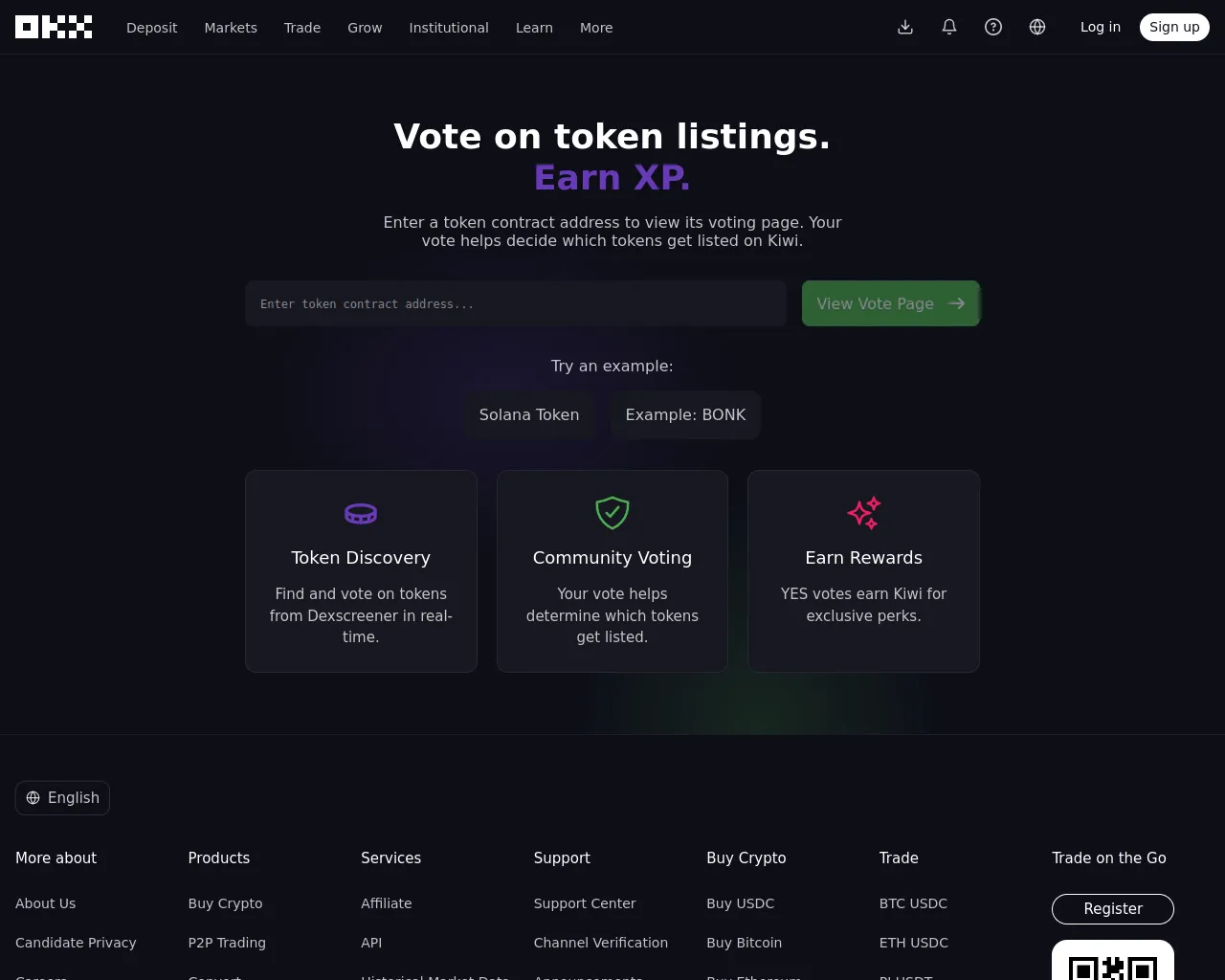Open the English language selector
Image resolution: width=1225 pixels, height=980 pixels.
(62, 798)
